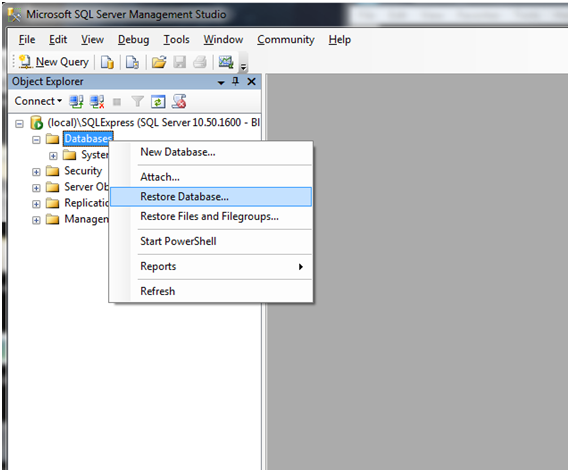Open the Reports submenu
The width and height of the screenshot is (570, 472).
(211, 267)
